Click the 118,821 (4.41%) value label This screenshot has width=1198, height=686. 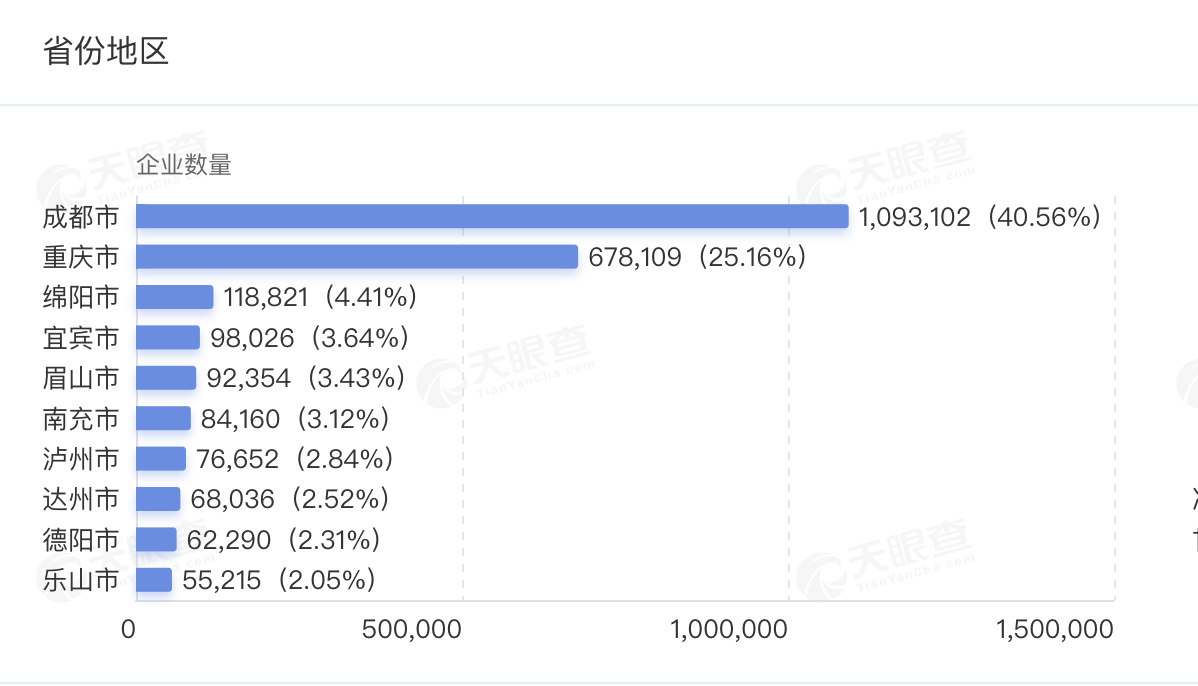[x=320, y=297]
